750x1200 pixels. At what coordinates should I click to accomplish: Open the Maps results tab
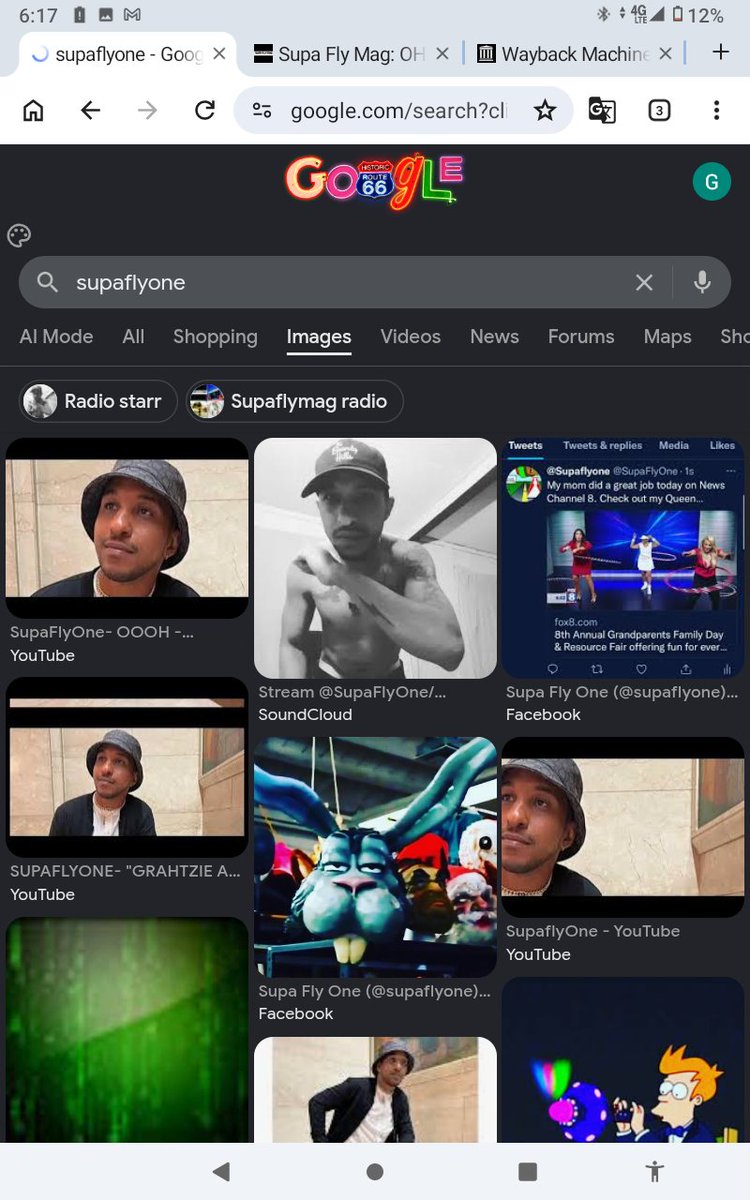667,337
